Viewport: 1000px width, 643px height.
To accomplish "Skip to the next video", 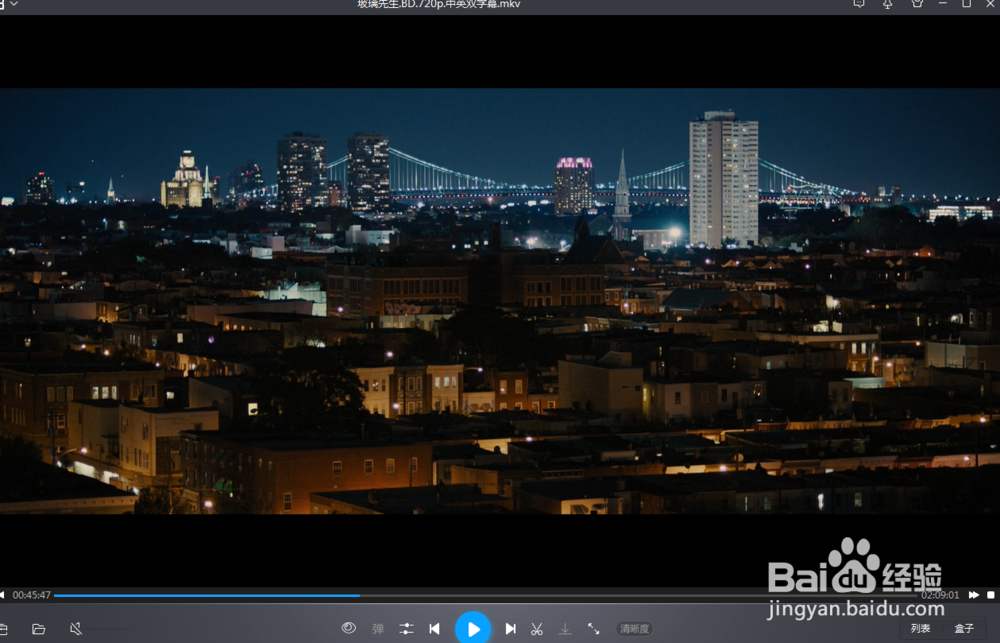I will pyautogui.click(x=510, y=628).
